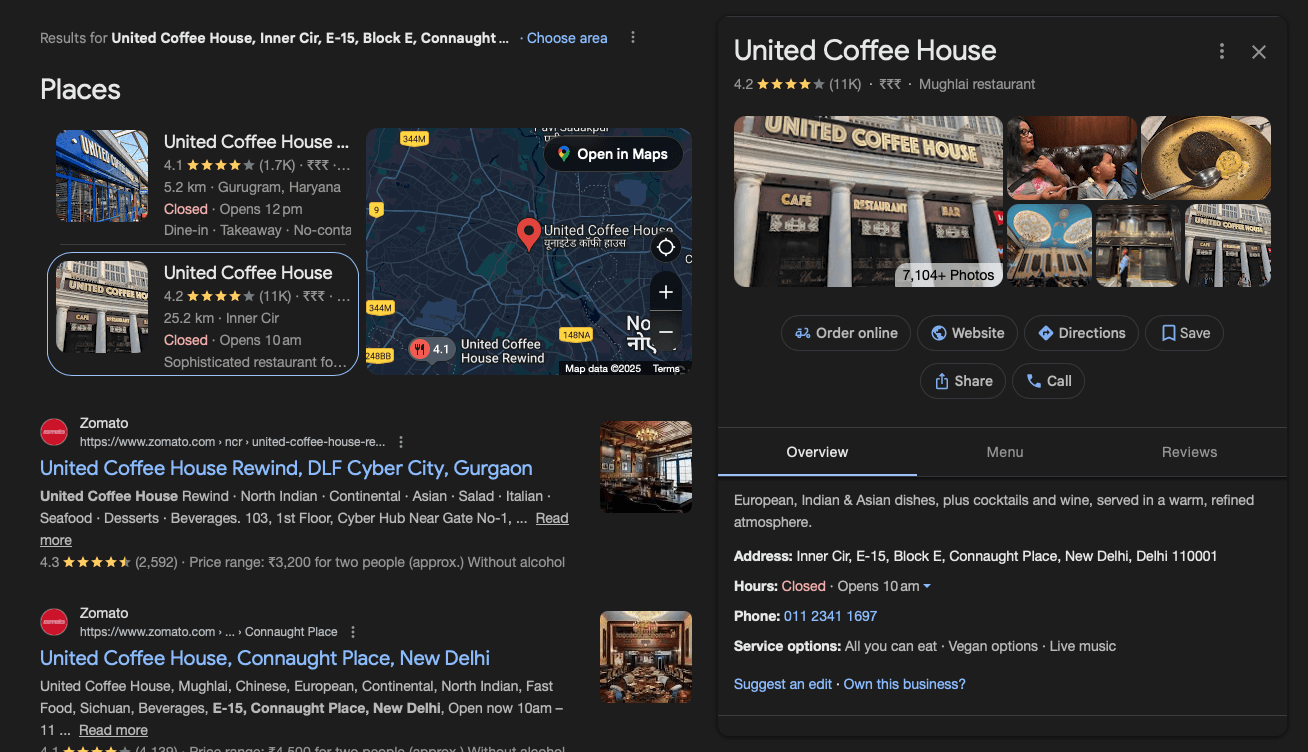Viewport: 1308px width, 752px height.
Task: Click the Terms link on the map
Action: click(x=666, y=369)
